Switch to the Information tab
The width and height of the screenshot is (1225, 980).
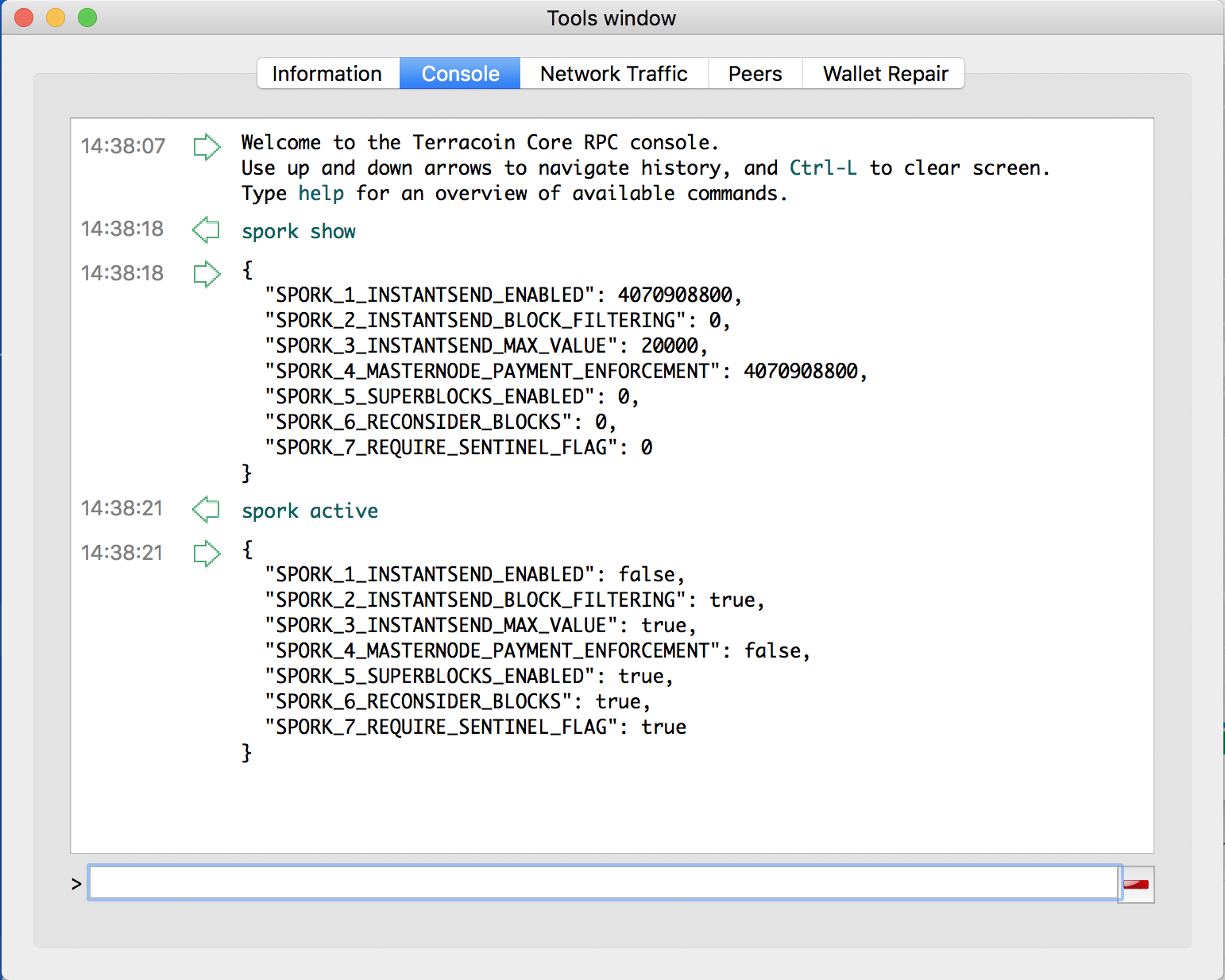pyautogui.click(x=328, y=74)
